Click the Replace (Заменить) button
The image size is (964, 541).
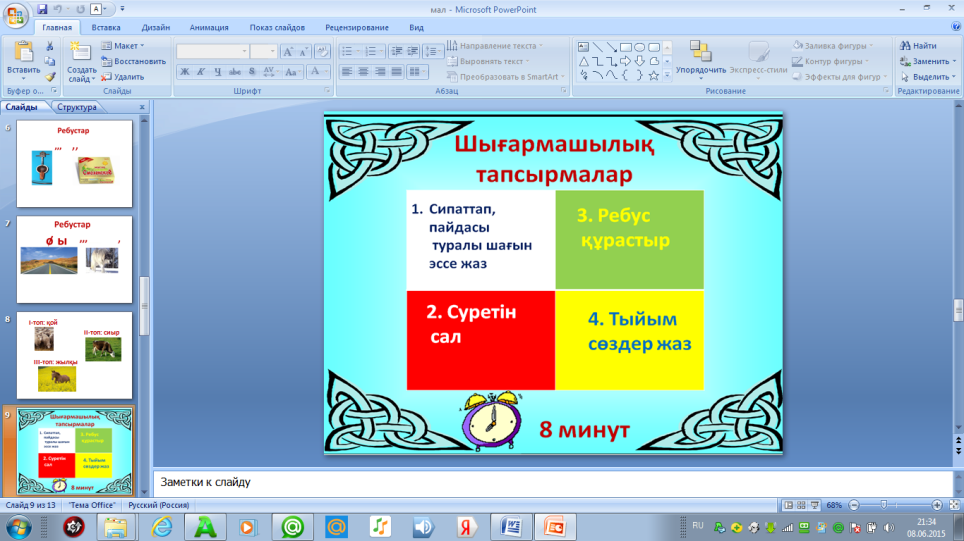[x=928, y=61]
